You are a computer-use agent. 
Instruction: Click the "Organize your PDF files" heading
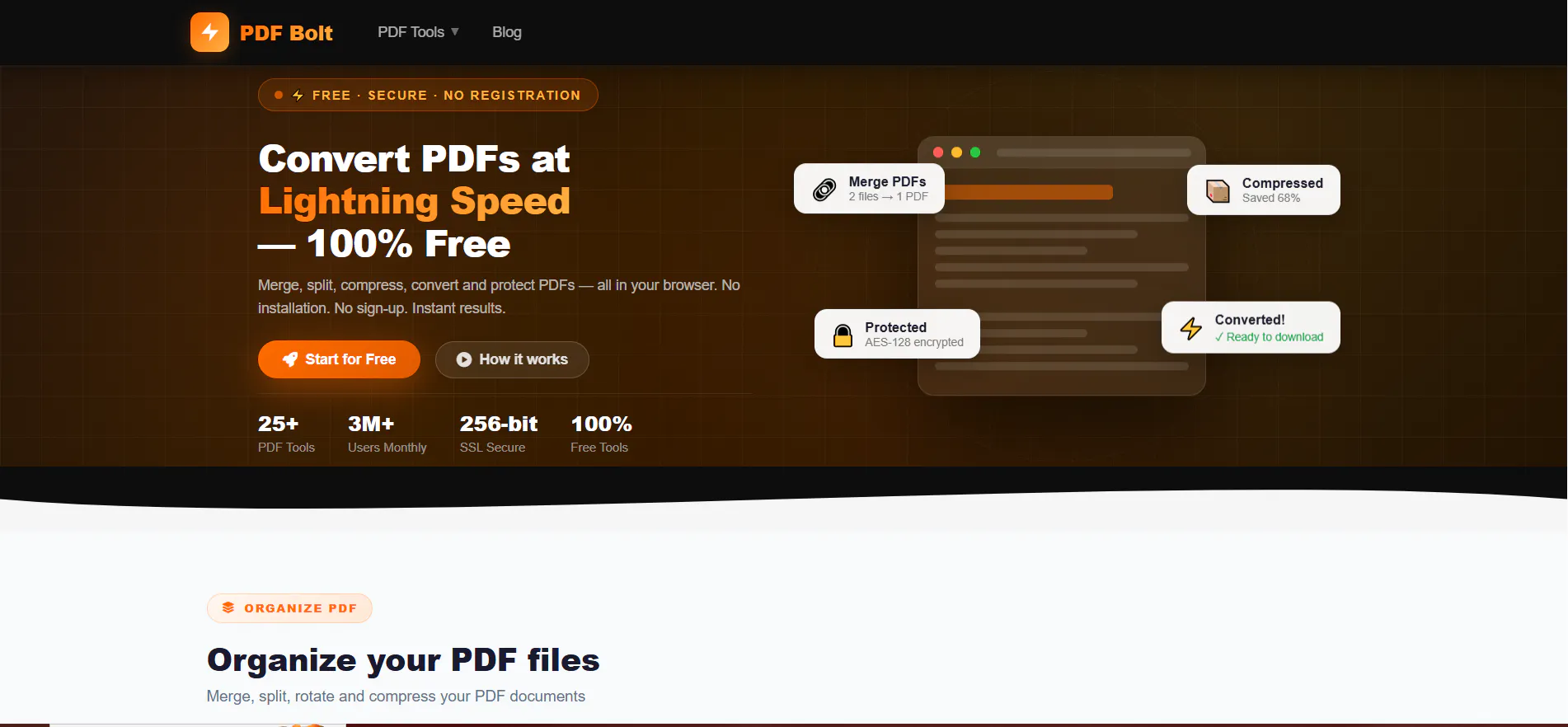403,660
